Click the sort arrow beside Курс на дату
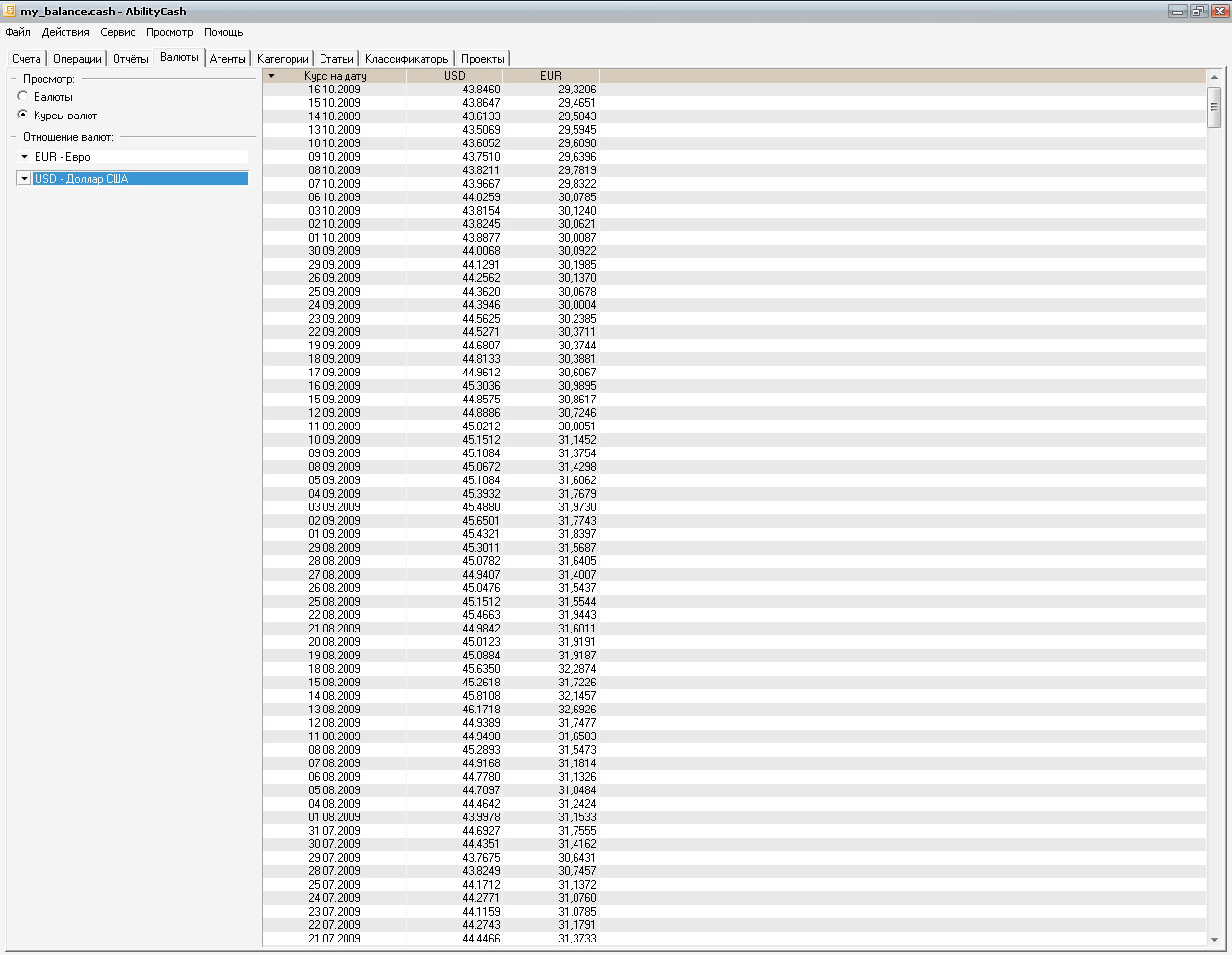Image resolution: width=1232 pixels, height=955 pixels. click(271, 76)
